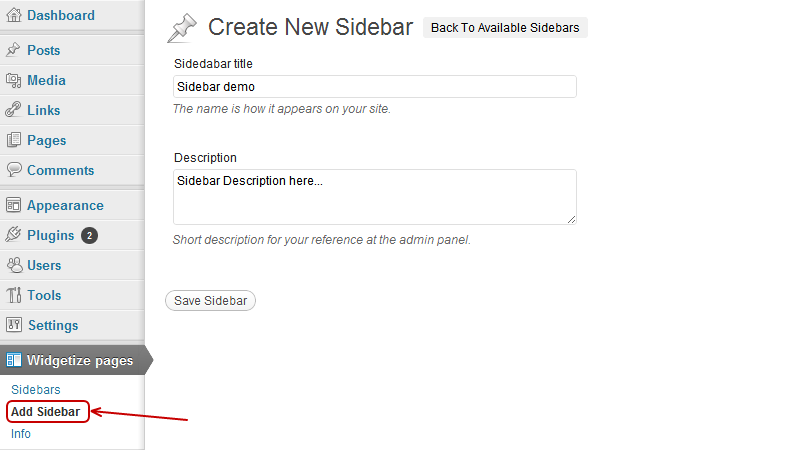Click the Comments speech bubble icon
800x450 pixels.
click(14, 170)
